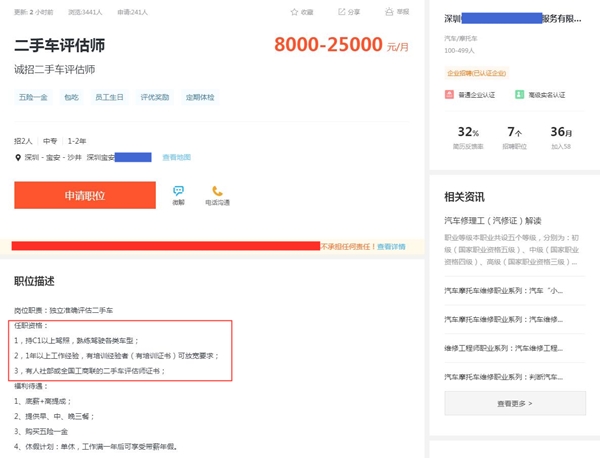Select the 评优奖励 benefit tag
This screenshot has width=600, height=458.
(154, 97)
